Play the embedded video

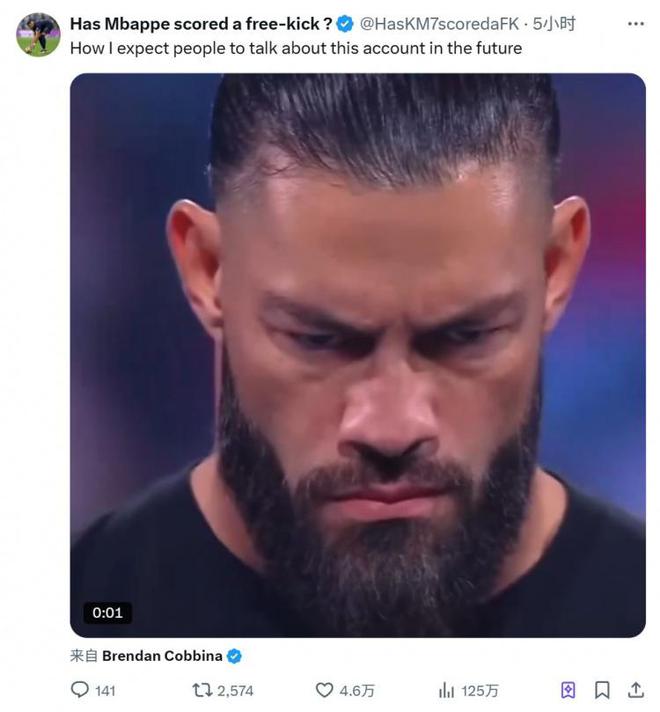[357, 355]
